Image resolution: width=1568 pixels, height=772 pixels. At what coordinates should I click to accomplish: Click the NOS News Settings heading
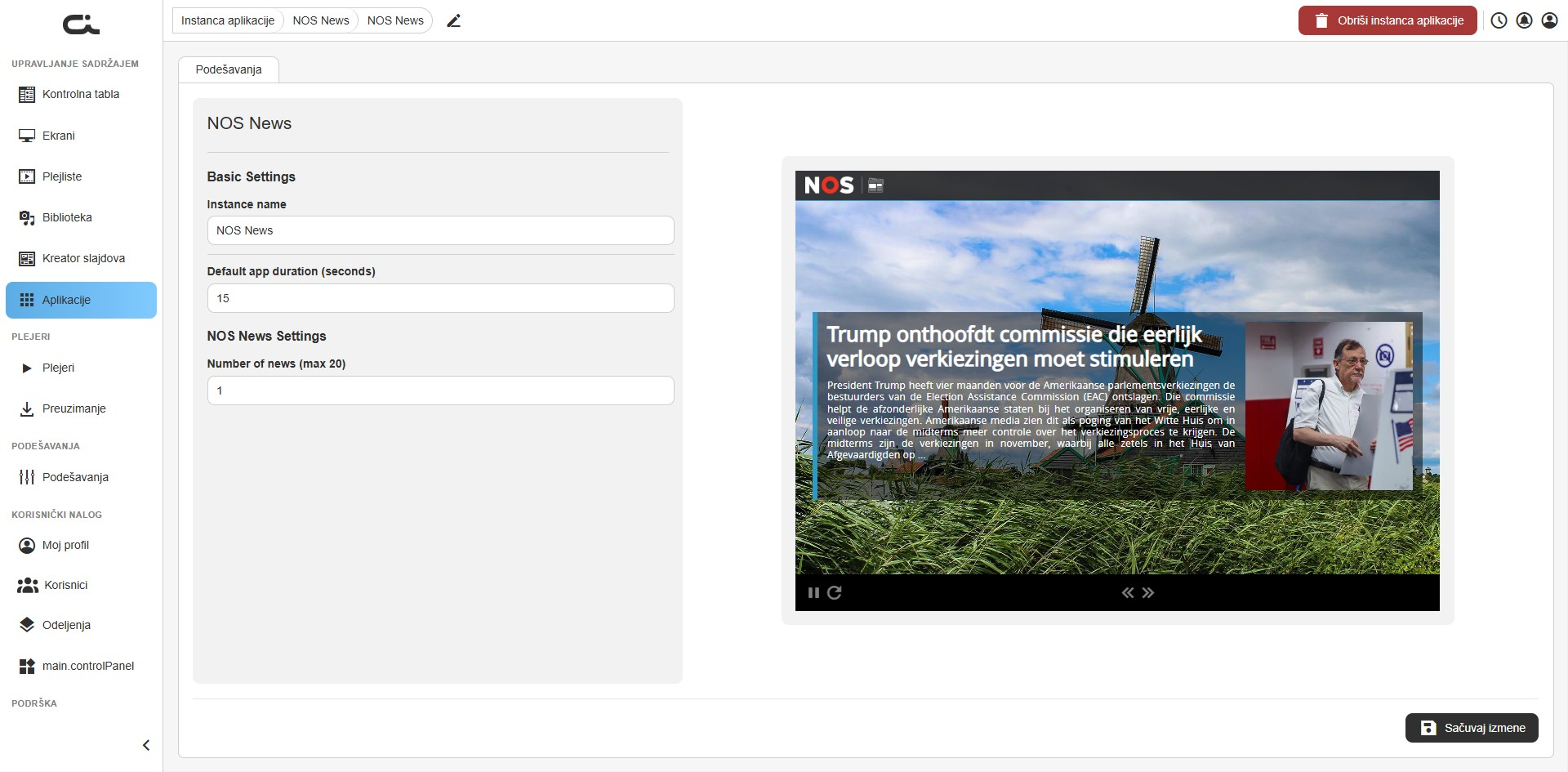pos(266,336)
